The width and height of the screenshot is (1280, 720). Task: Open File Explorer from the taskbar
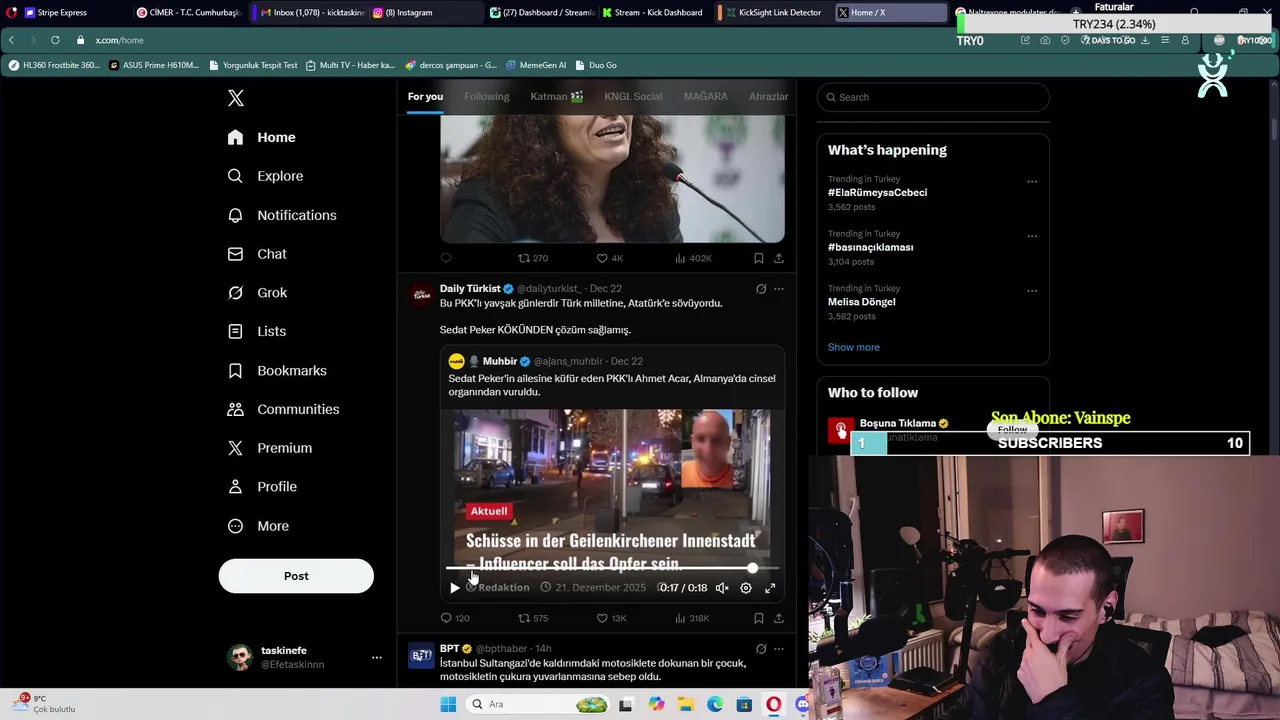(686, 704)
